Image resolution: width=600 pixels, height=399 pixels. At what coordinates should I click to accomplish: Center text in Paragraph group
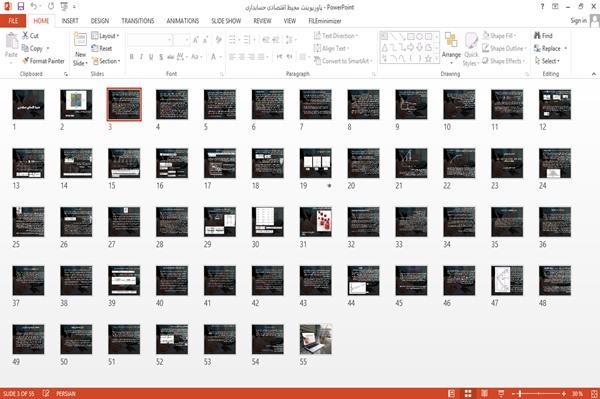pyautogui.click(x=241, y=57)
